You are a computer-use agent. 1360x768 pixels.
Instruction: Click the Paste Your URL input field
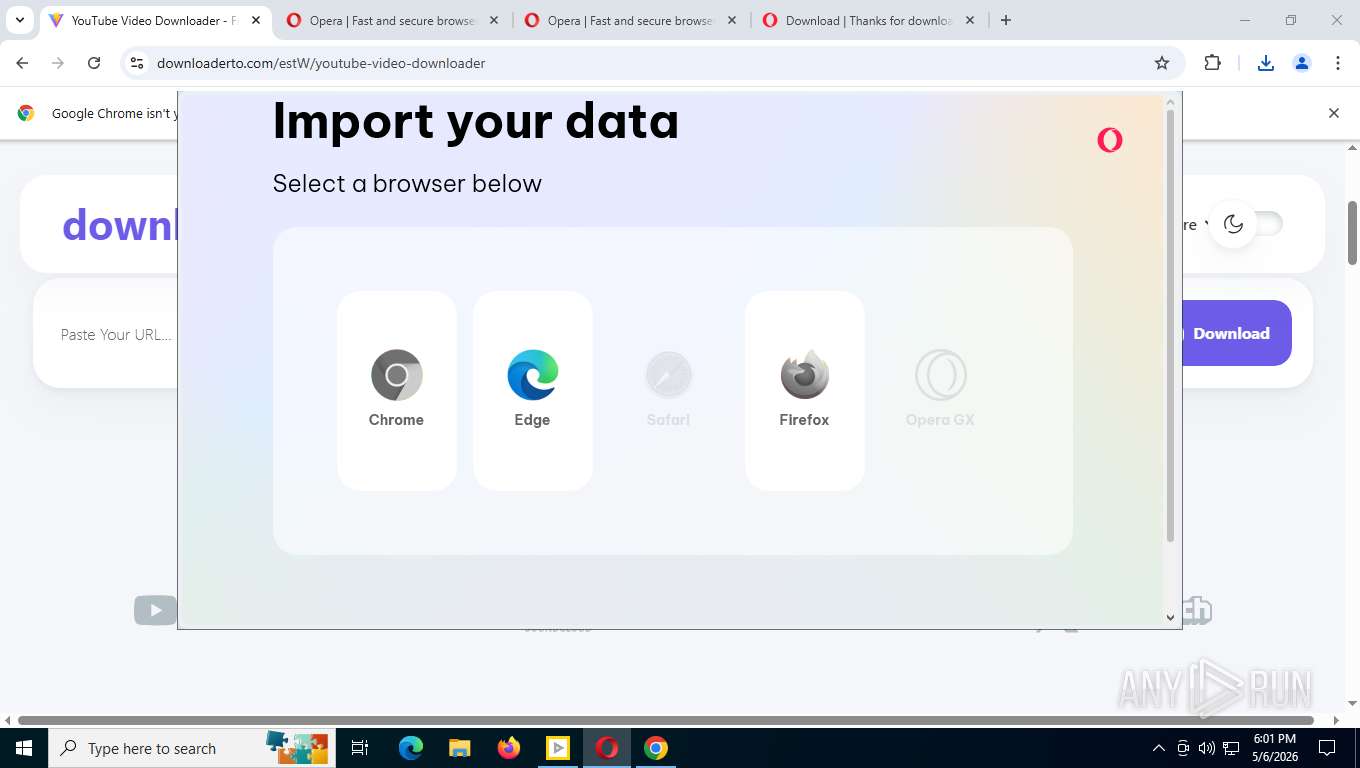coord(116,334)
